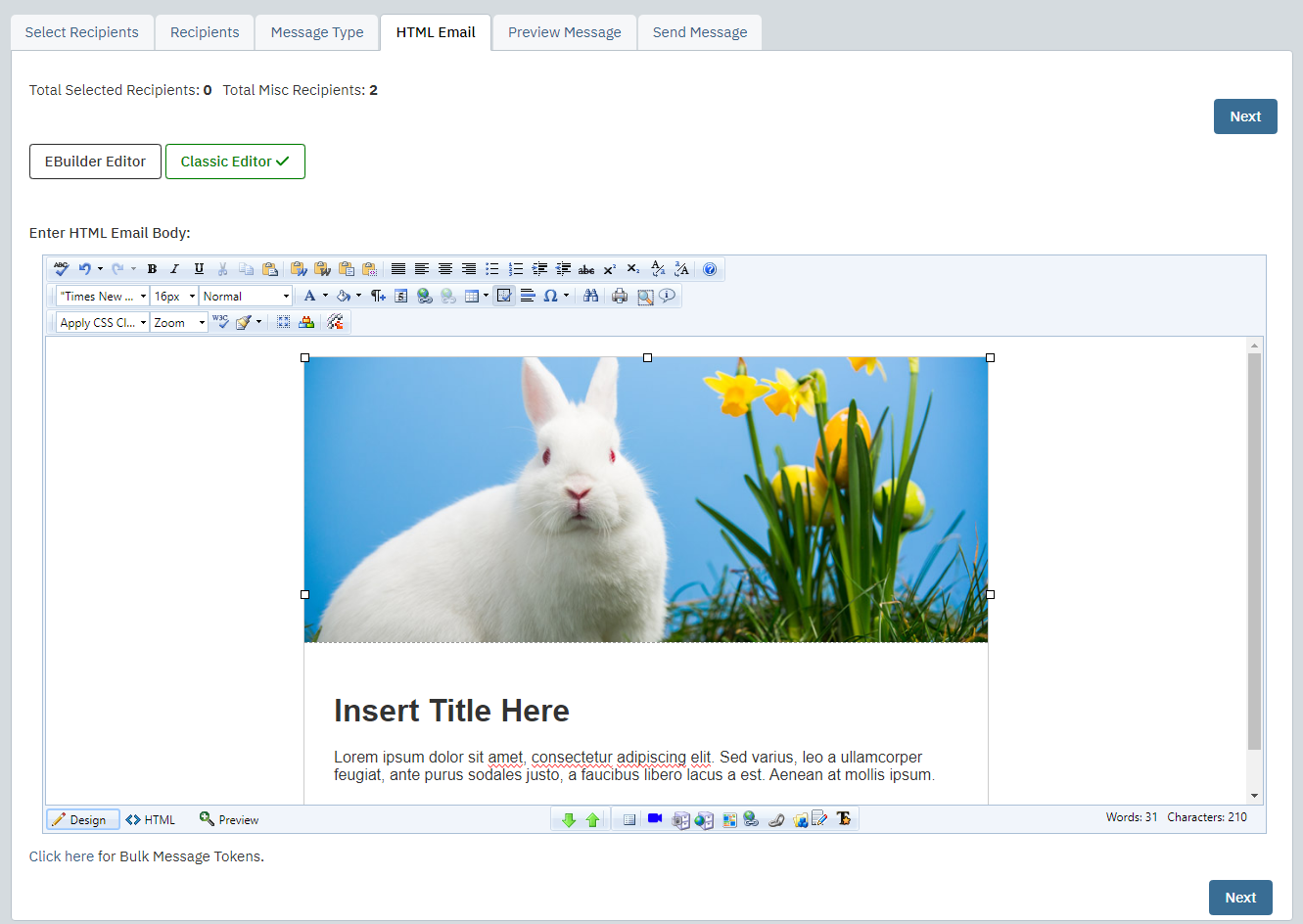Click the green up arrow icon
Image resolution: width=1303 pixels, height=924 pixels.
point(592,820)
